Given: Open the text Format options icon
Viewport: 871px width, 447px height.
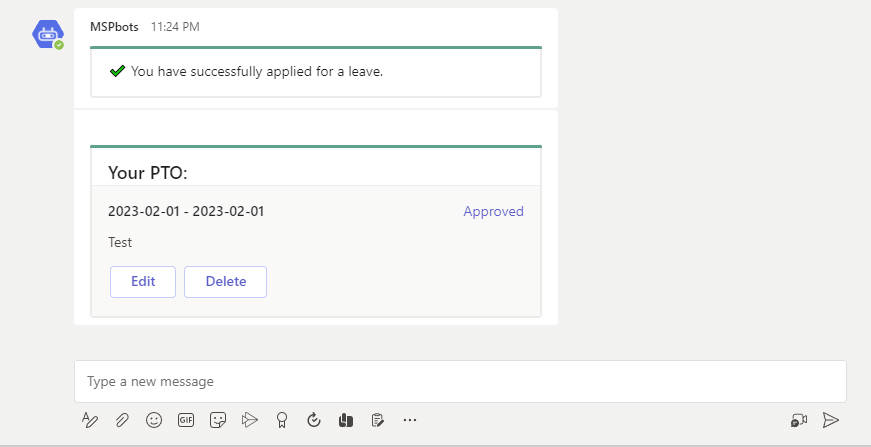Looking at the screenshot, I should click(90, 420).
